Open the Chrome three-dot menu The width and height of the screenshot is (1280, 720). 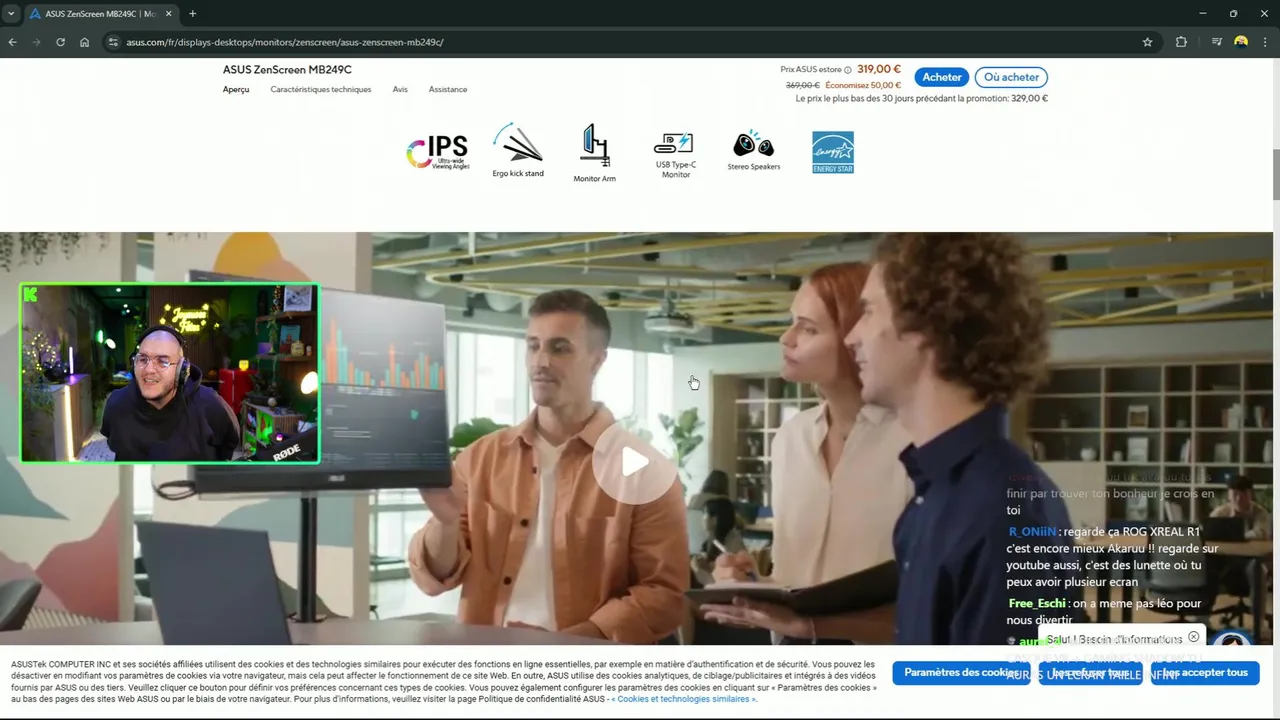(1265, 42)
